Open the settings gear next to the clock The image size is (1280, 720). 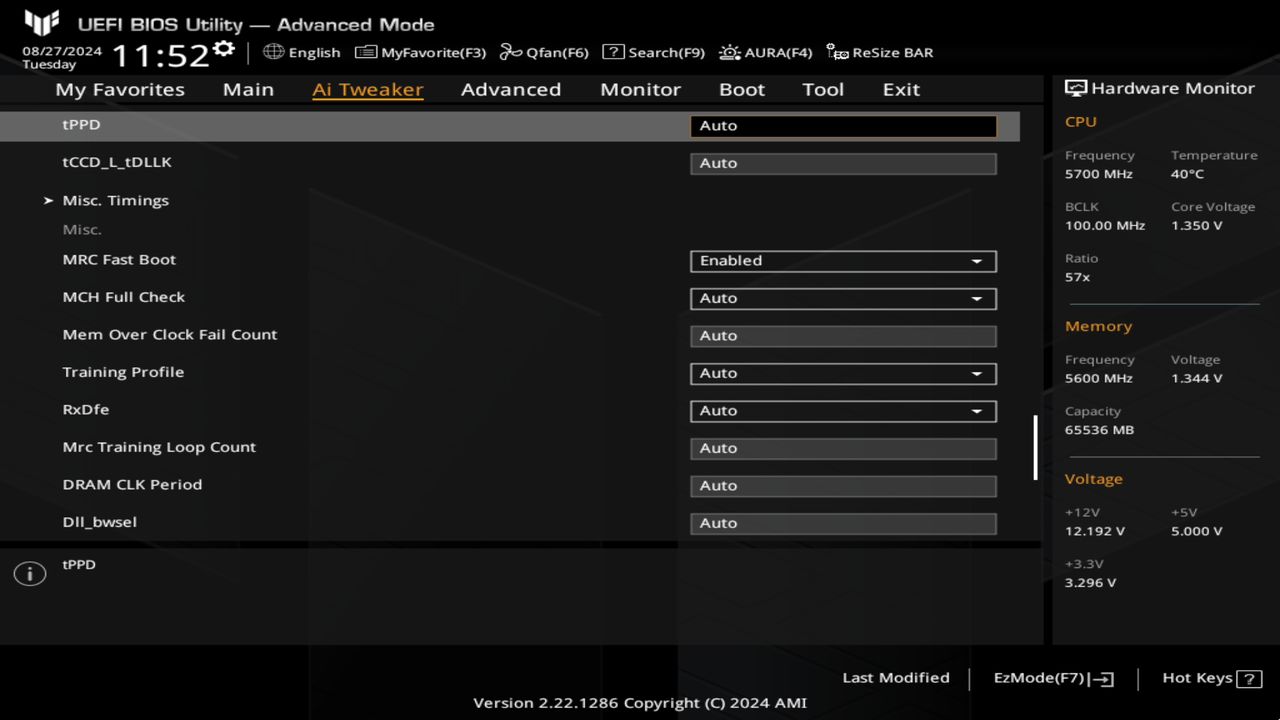tap(224, 50)
